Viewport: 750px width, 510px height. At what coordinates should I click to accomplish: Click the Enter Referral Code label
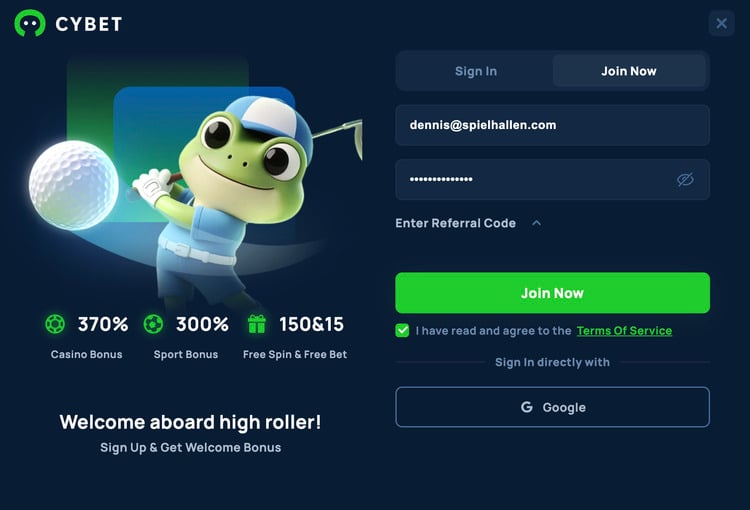coord(455,223)
